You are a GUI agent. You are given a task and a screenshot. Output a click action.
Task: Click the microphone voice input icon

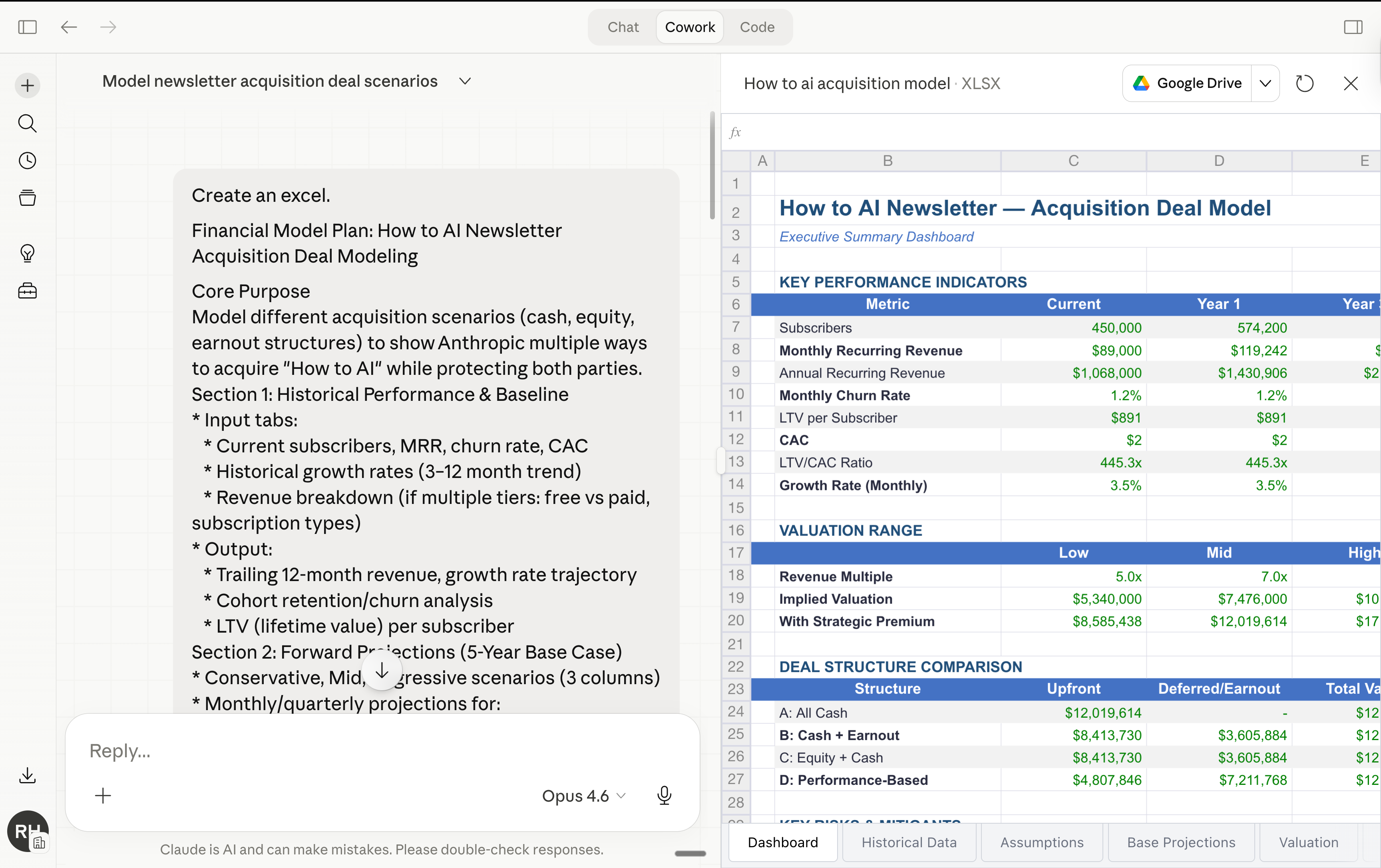coord(664,795)
